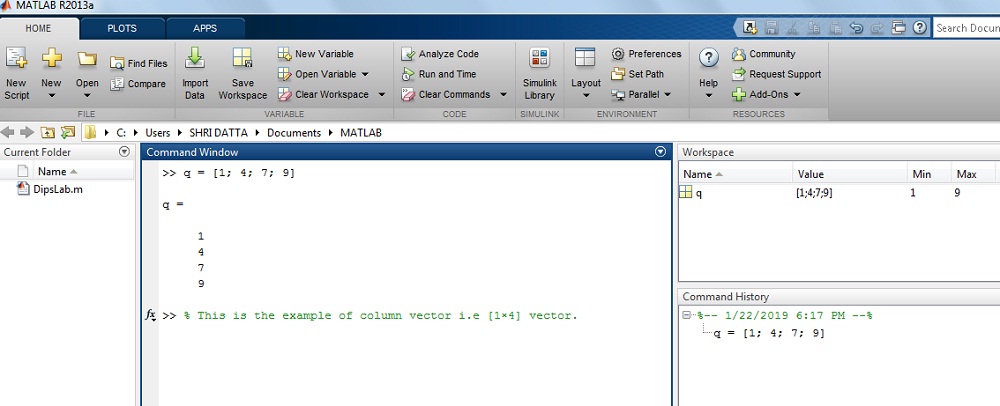Click the Search Documentation field
This screenshot has height=406, width=1000.
click(x=965, y=28)
